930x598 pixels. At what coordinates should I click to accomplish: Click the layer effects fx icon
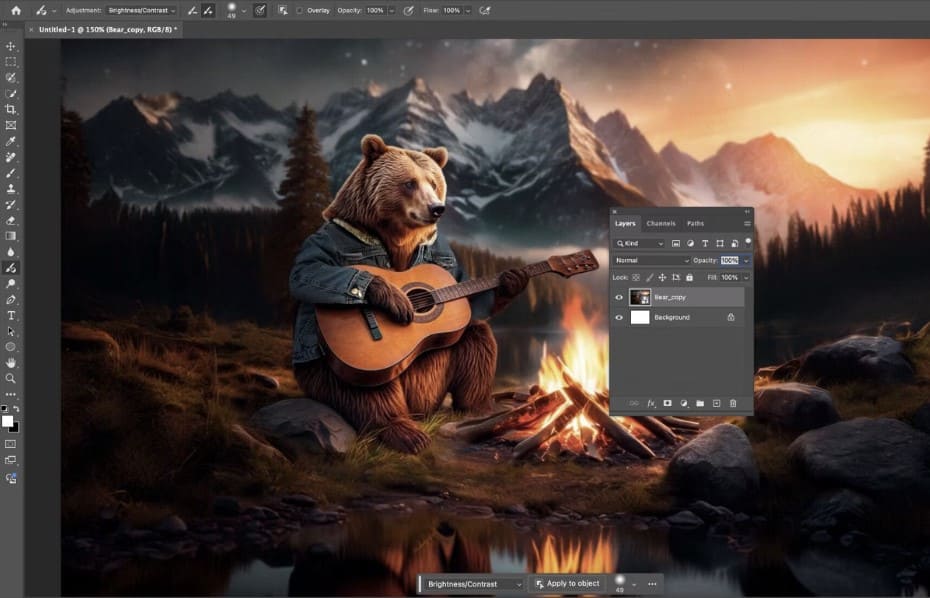point(650,403)
